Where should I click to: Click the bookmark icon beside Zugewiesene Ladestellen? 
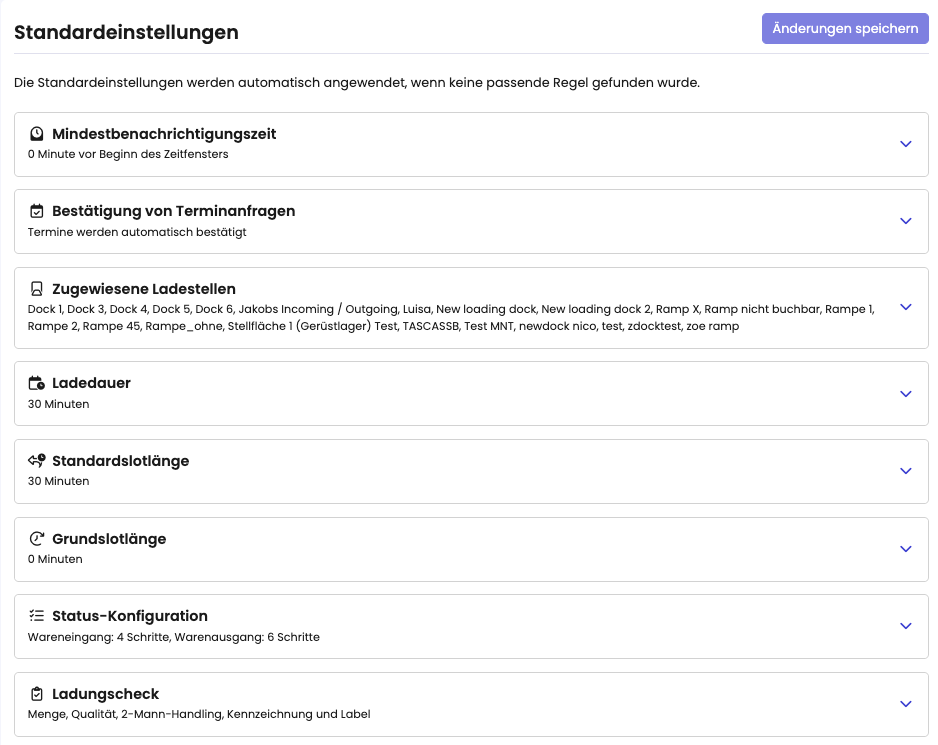pos(37,289)
